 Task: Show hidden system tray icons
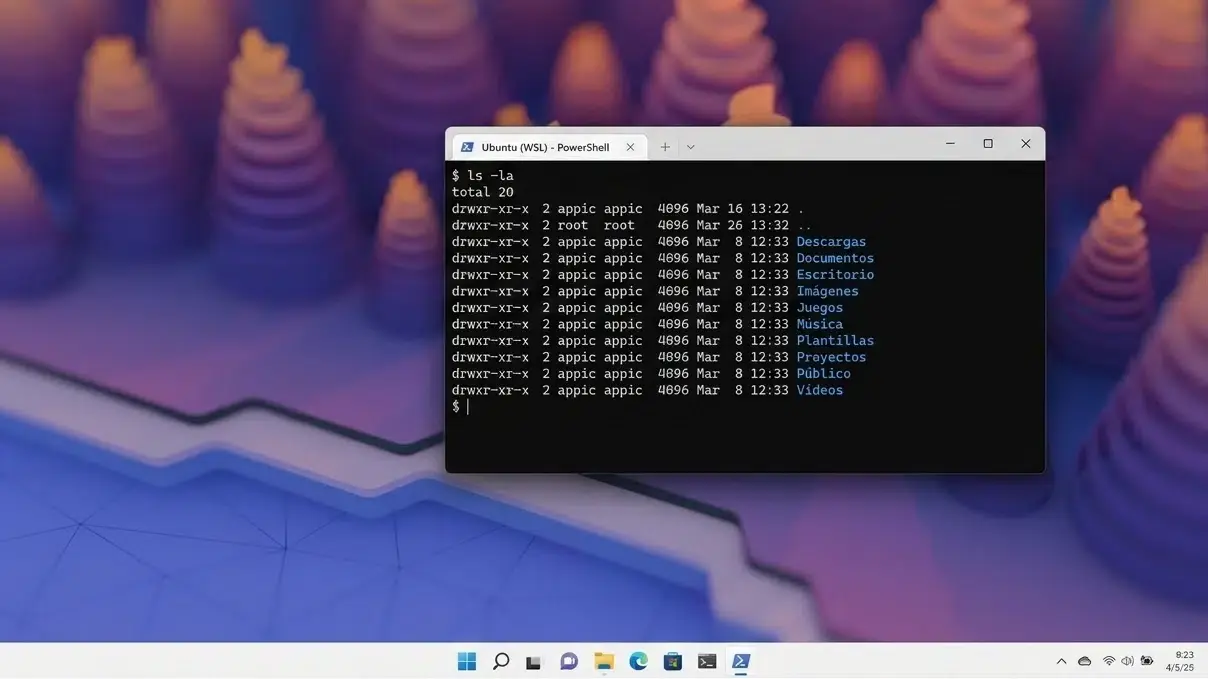pyautogui.click(x=1061, y=661)
